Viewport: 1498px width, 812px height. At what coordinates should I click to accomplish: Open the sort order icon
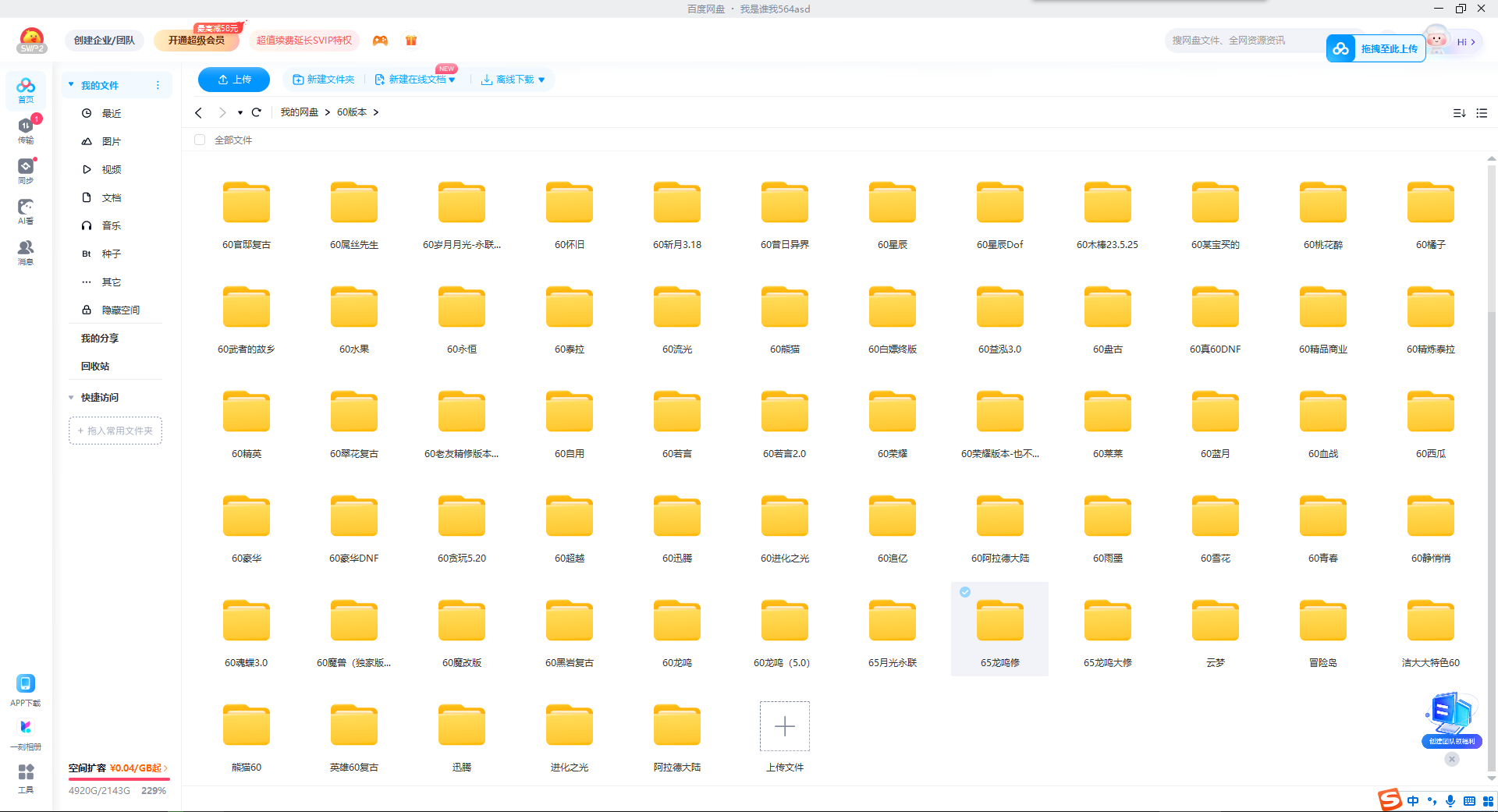click(1459, 113)
